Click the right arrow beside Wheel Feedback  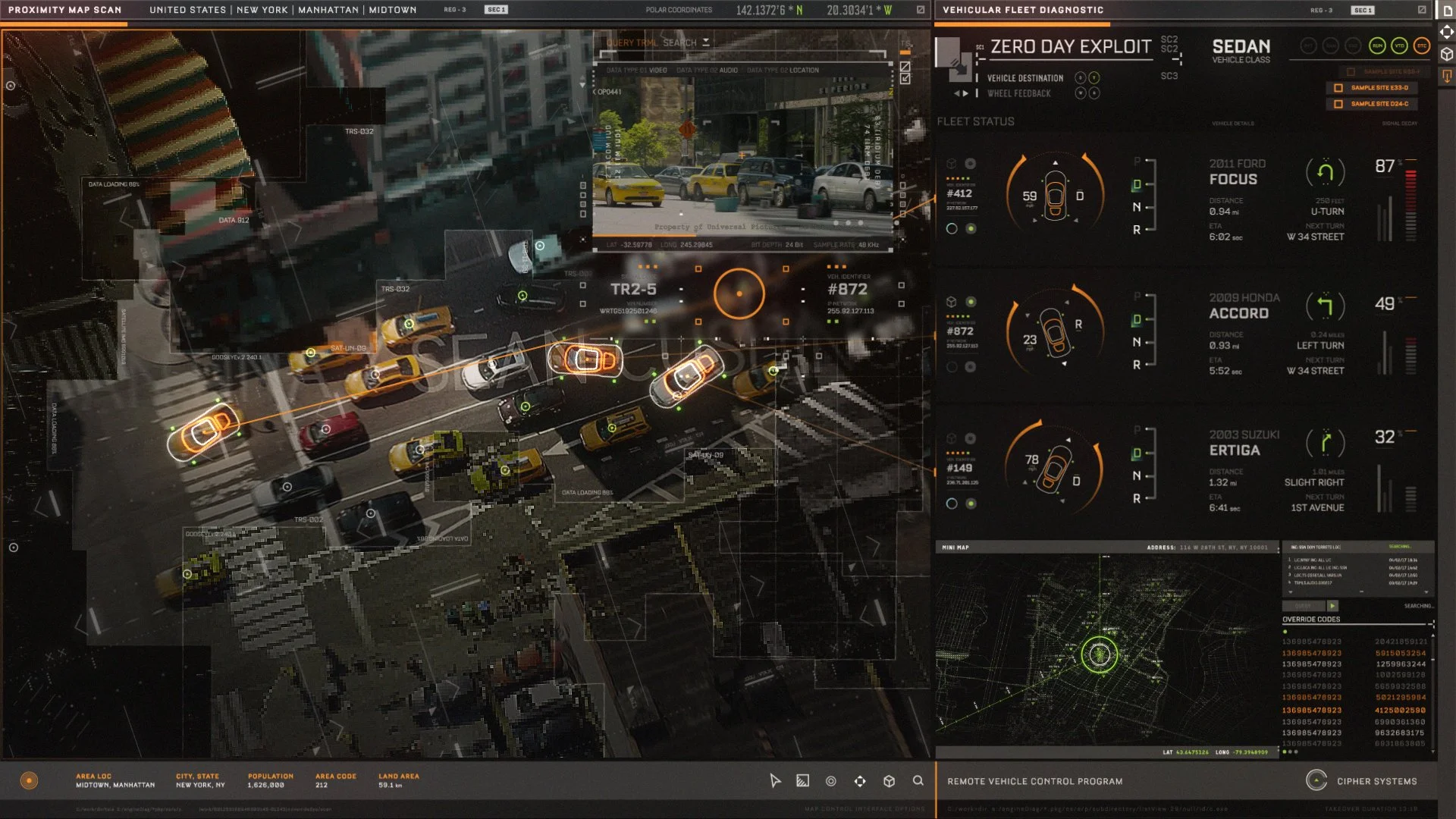(965, 93)
